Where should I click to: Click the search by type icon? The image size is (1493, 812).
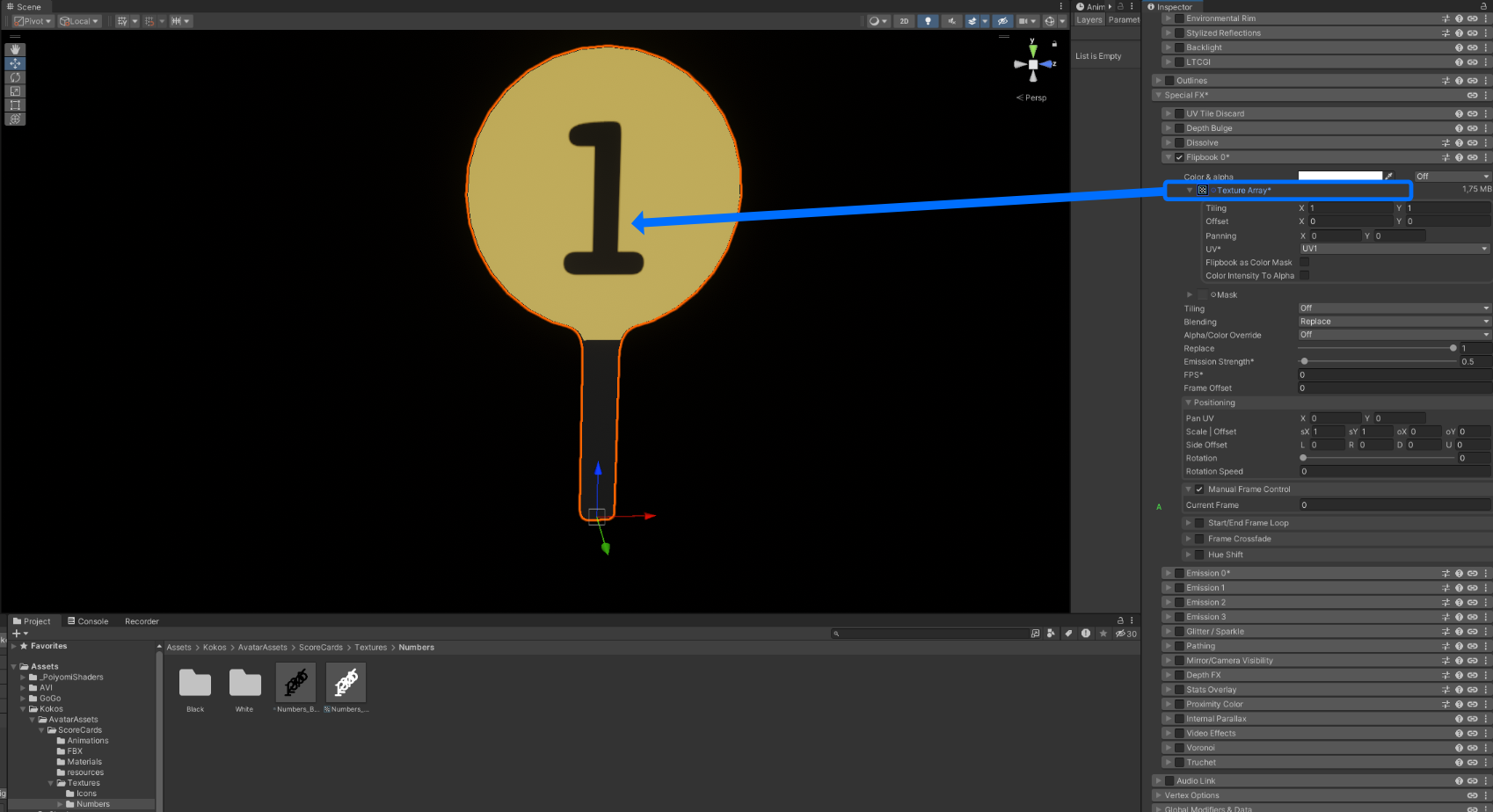tap(1051, 634)
